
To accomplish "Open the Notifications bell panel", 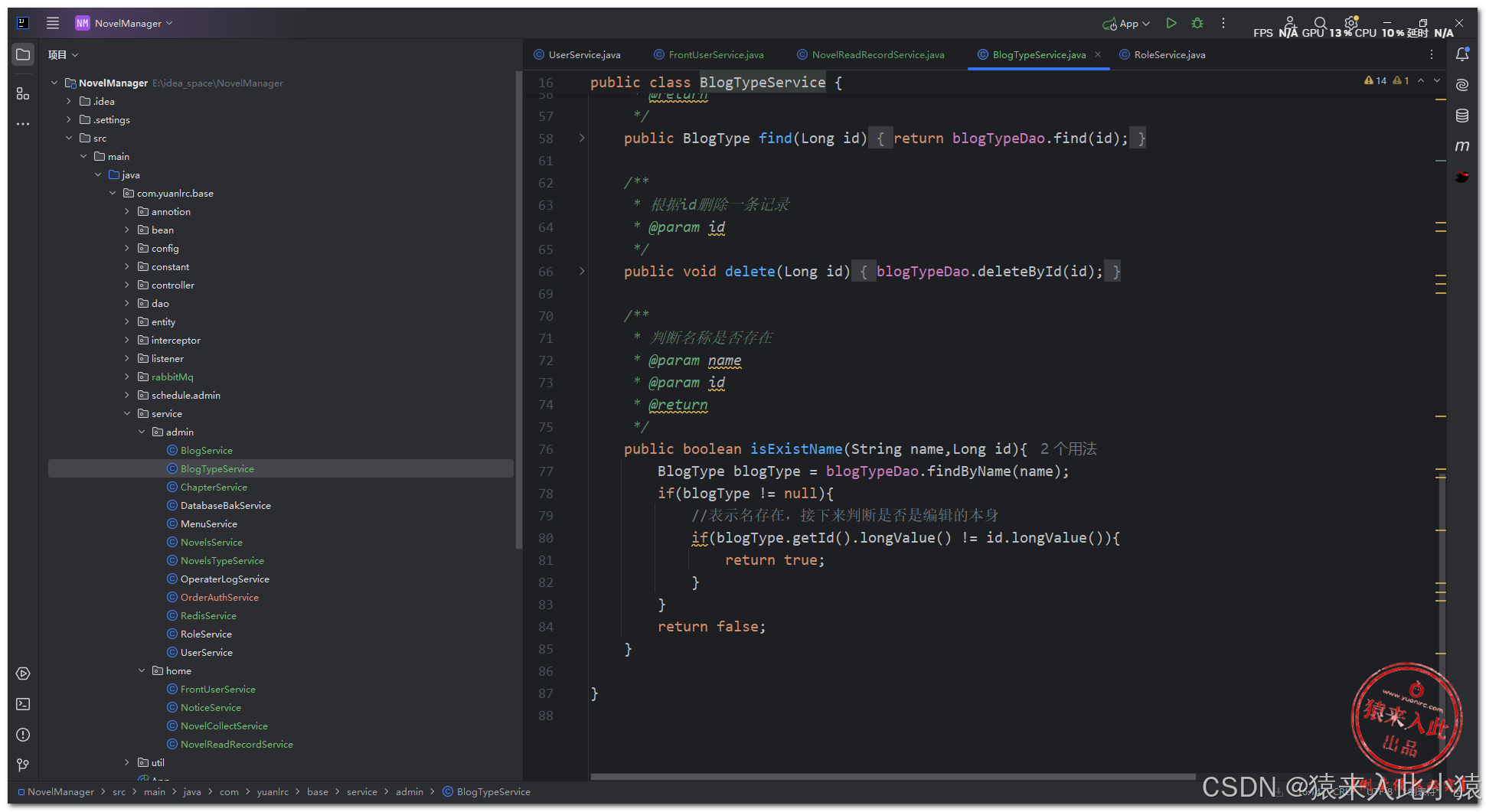I will (x=1462, y=54).
